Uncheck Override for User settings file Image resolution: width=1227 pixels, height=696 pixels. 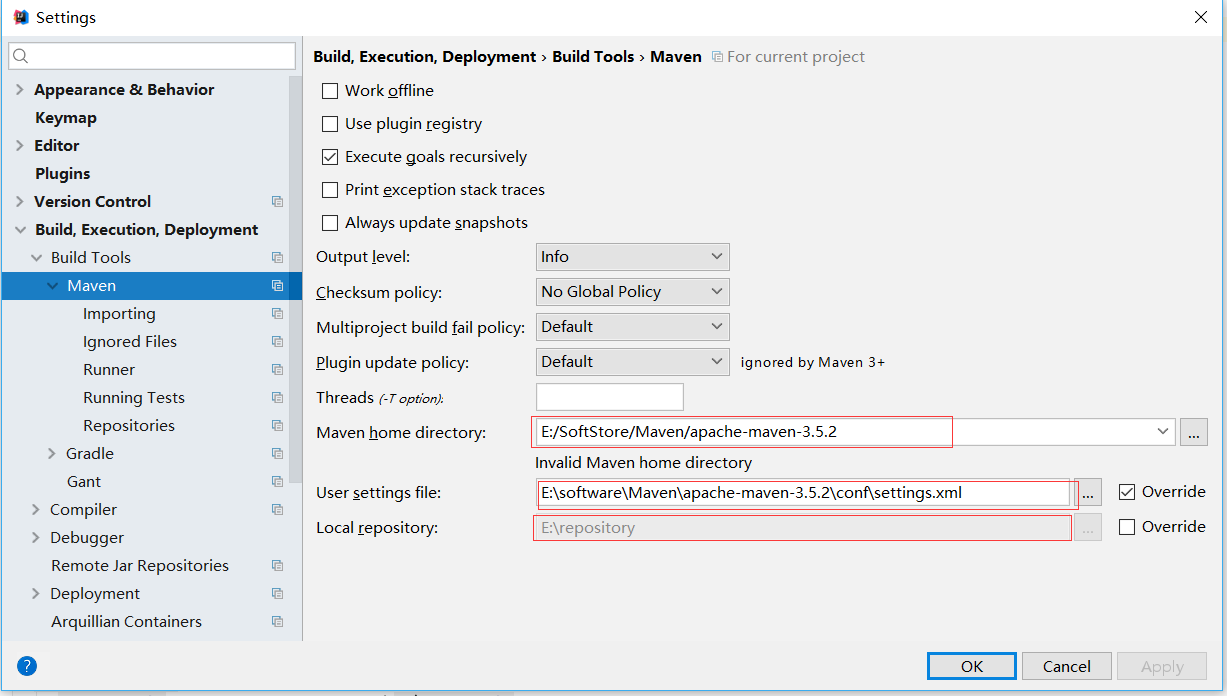[1127, 492]
